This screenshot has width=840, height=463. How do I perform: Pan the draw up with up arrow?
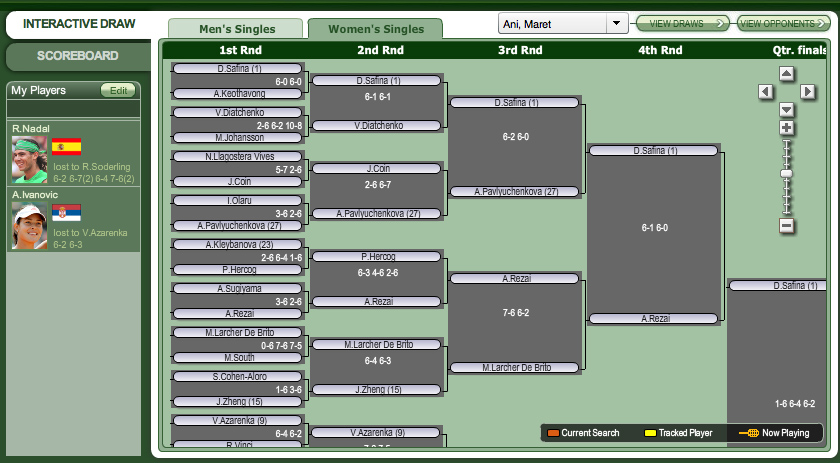tap(786, 73)
